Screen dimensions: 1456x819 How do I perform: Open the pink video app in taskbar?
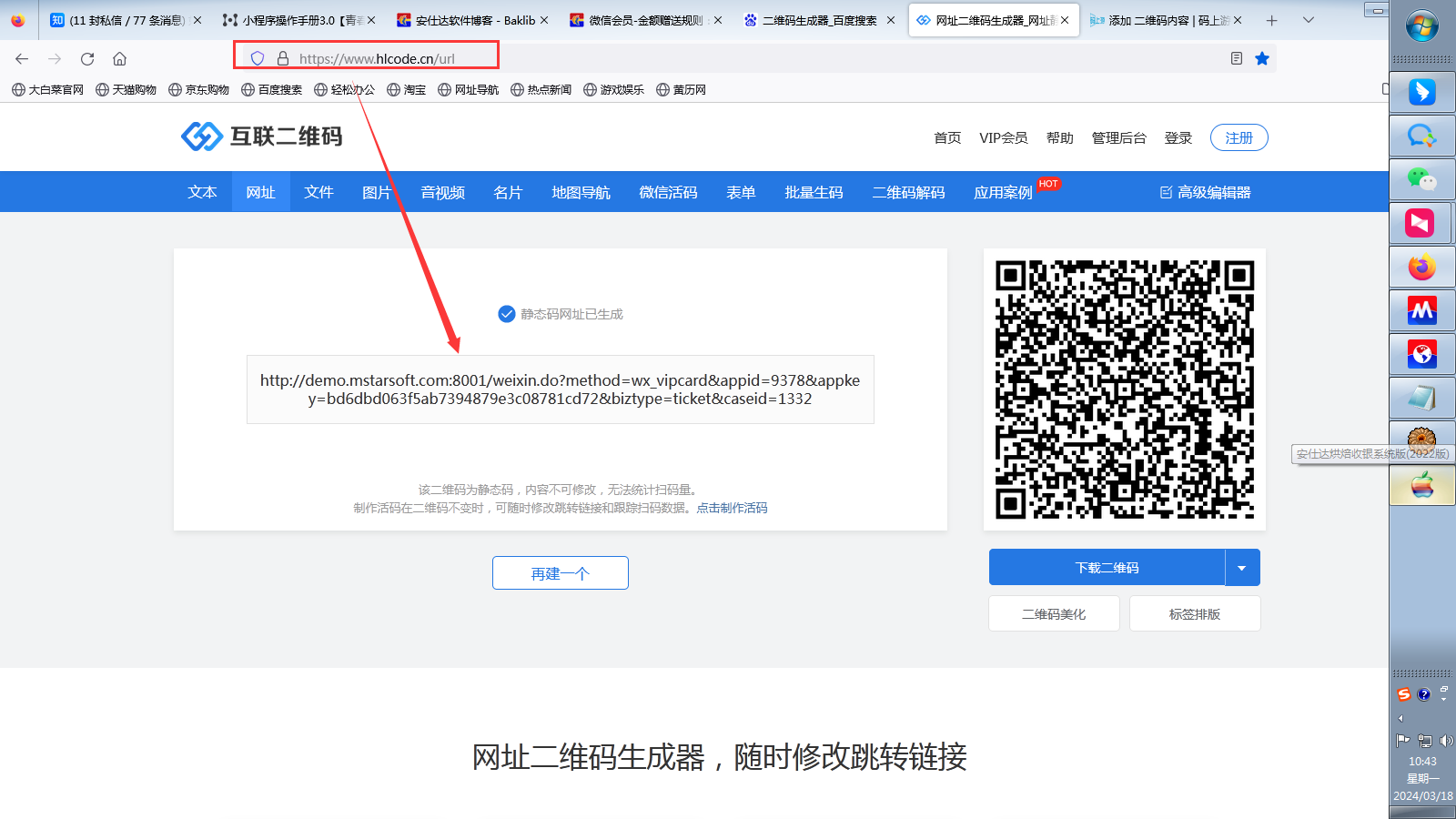tap(1421, 223)
